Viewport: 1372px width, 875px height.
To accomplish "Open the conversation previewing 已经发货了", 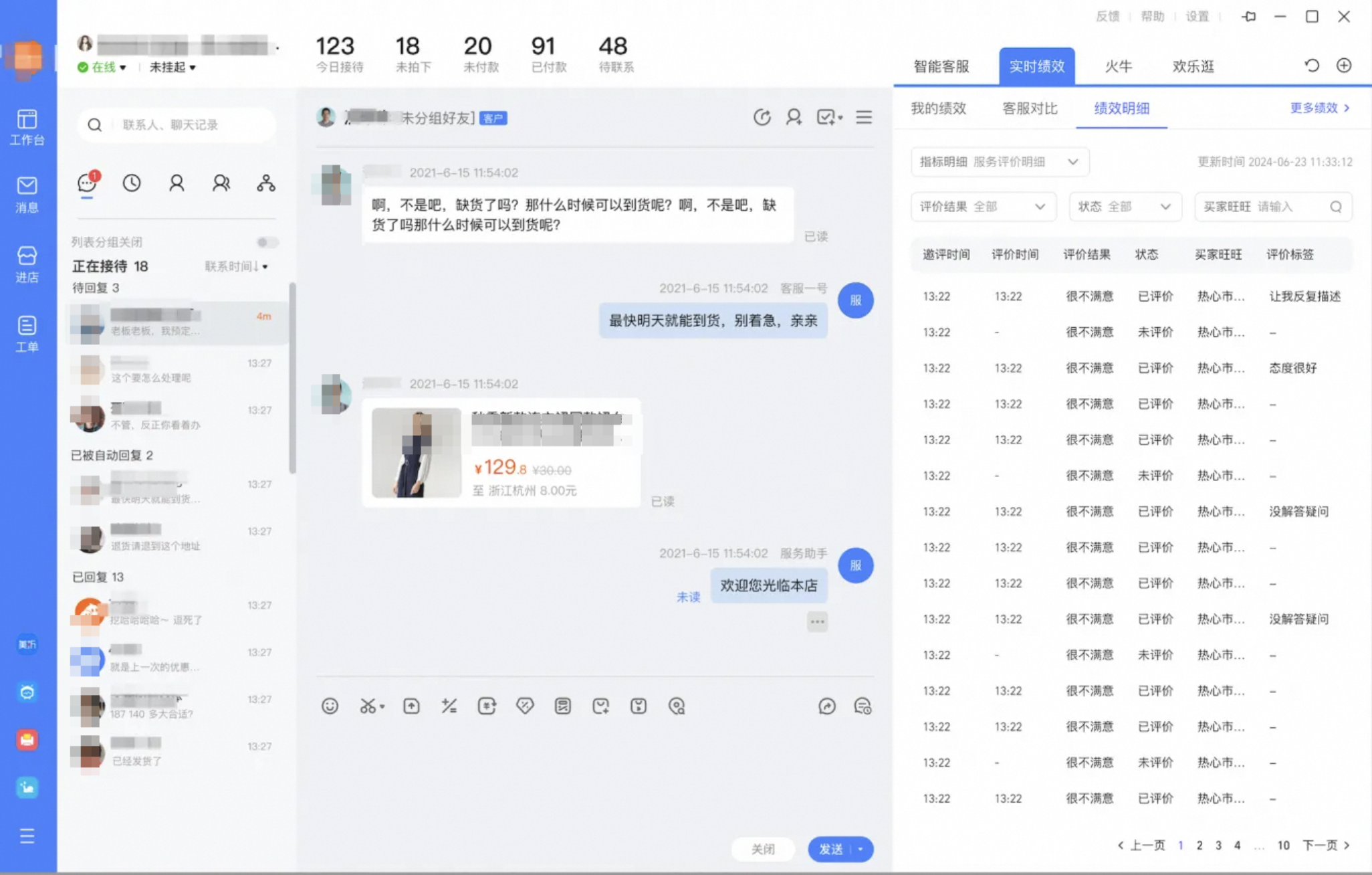I will pos(177,753).
